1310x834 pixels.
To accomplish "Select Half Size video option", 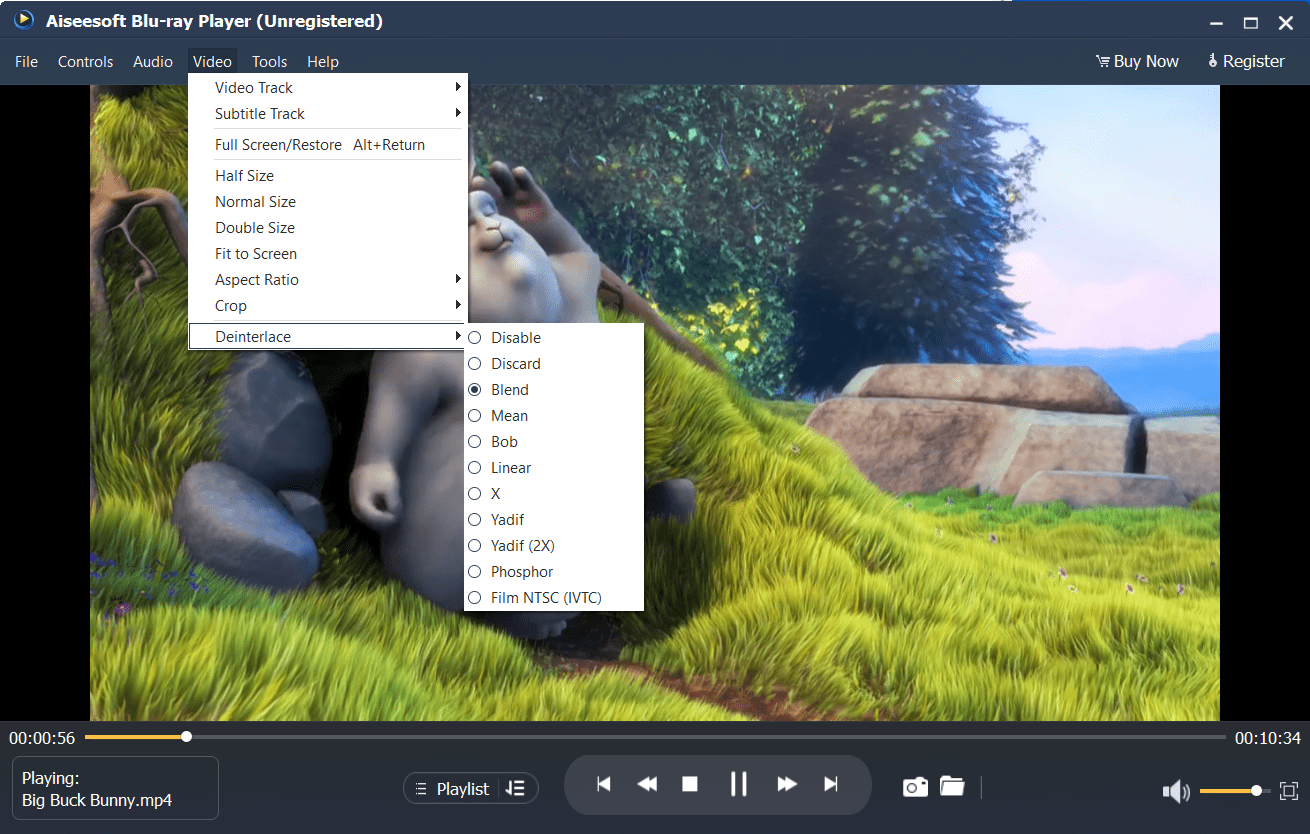I will click(328, 176).
